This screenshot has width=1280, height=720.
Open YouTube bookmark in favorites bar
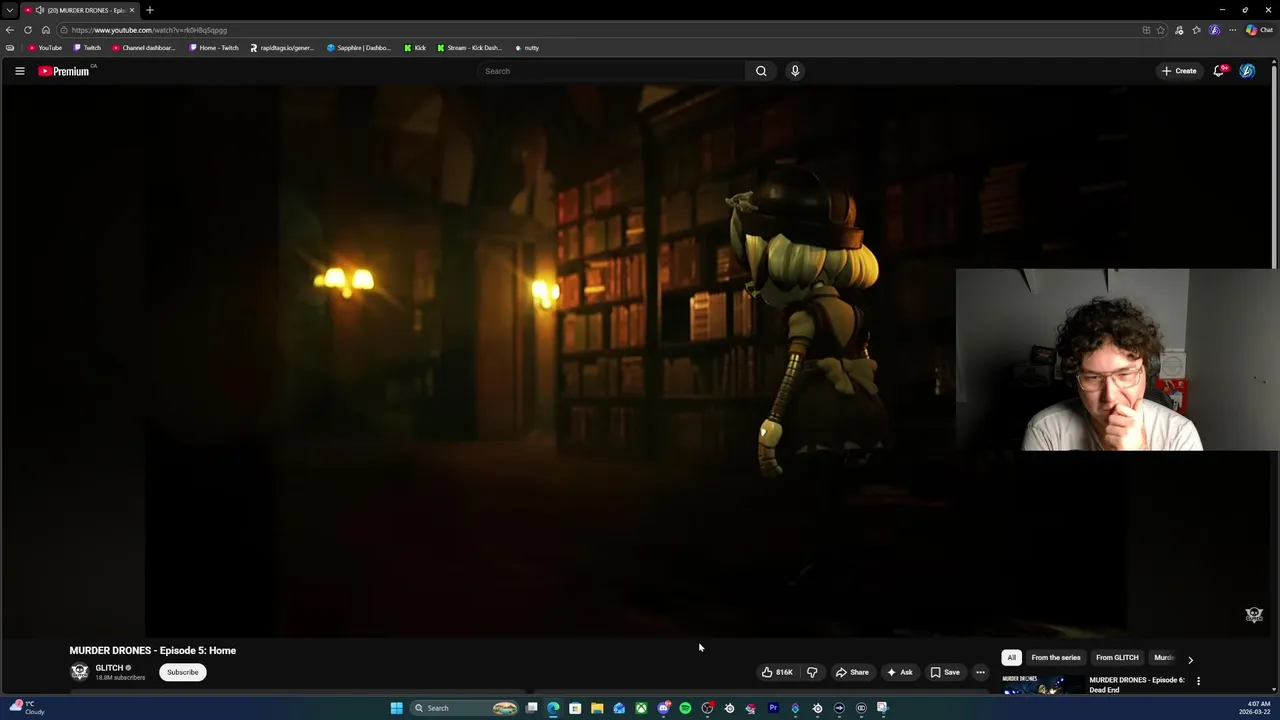point(45,48)
